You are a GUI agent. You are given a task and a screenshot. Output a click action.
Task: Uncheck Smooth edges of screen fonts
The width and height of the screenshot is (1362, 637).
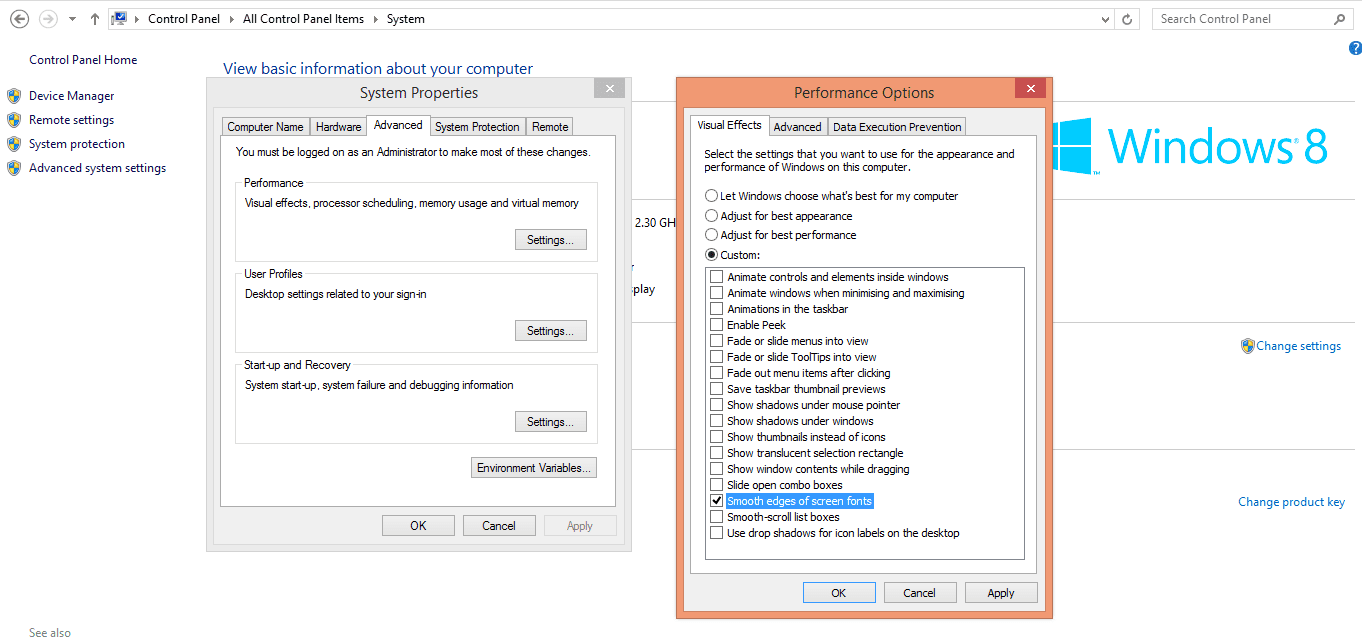point(716,501)
